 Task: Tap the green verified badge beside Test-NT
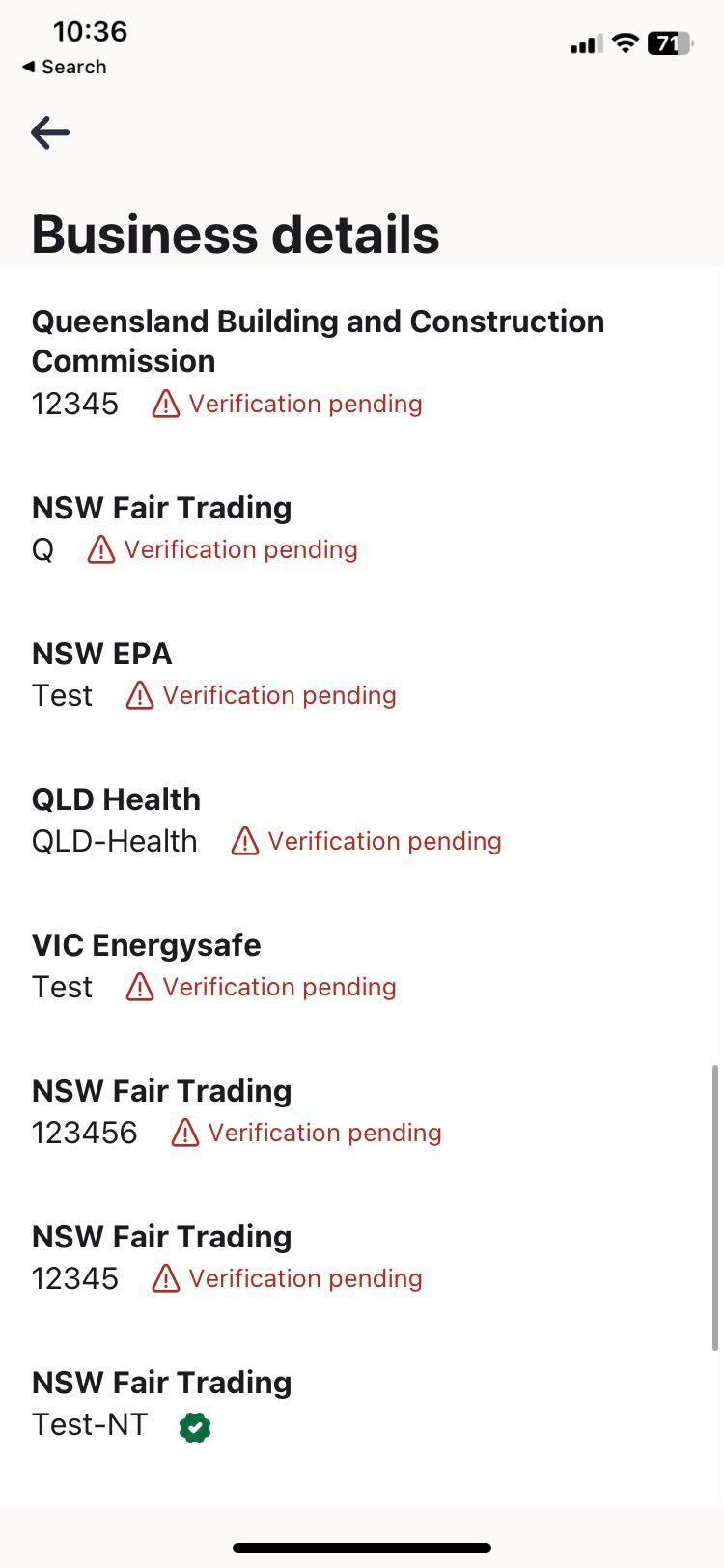[195, 1426]
